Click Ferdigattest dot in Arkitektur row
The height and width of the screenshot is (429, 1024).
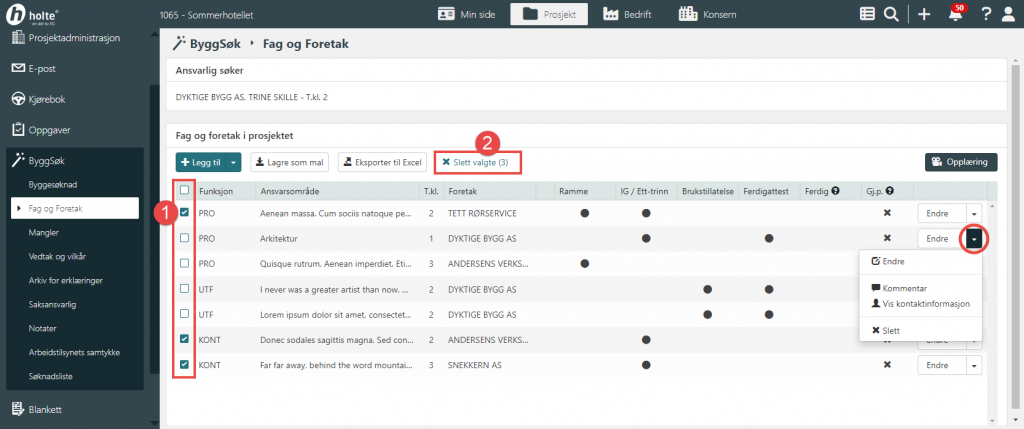coord(769,238)
